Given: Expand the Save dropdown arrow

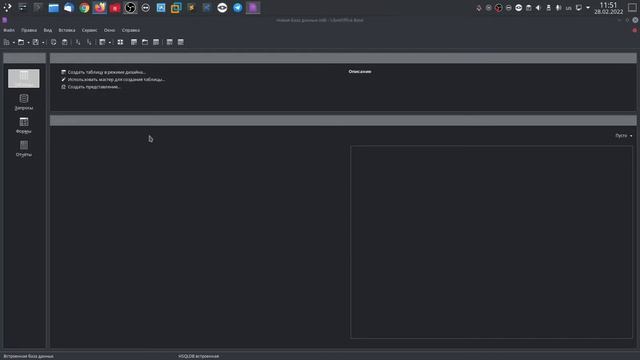Looking at the screenshot, I should (43, 42).
